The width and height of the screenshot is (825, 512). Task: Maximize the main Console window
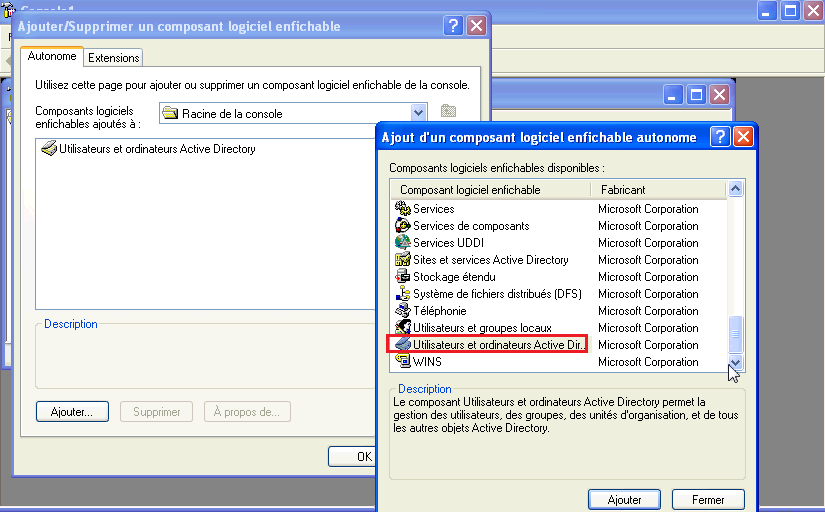click(x=790, y=11)
